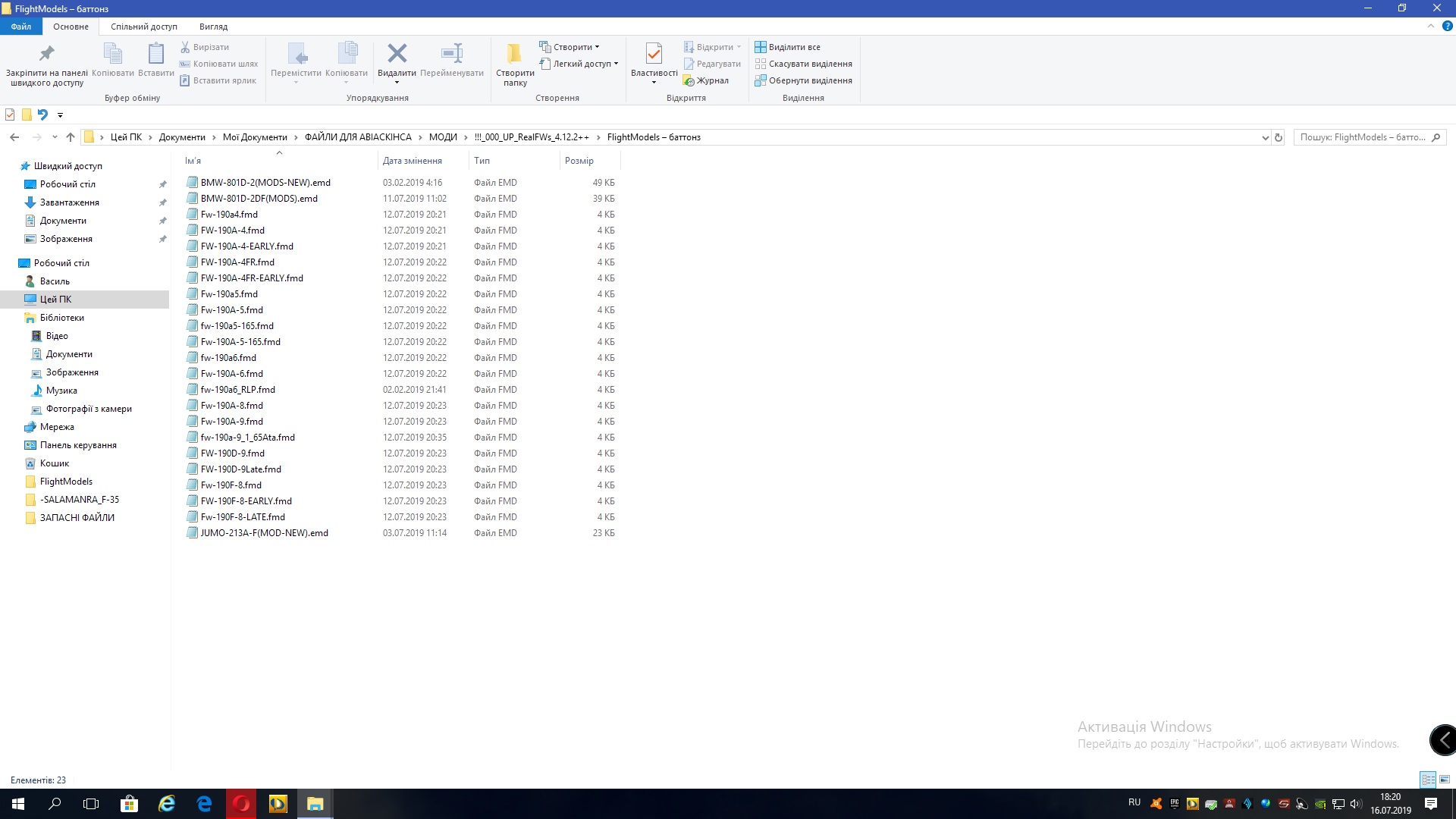Click the refresh button beside address bar
This screenshot has width=1456, height=819.
pos(1279,137)
